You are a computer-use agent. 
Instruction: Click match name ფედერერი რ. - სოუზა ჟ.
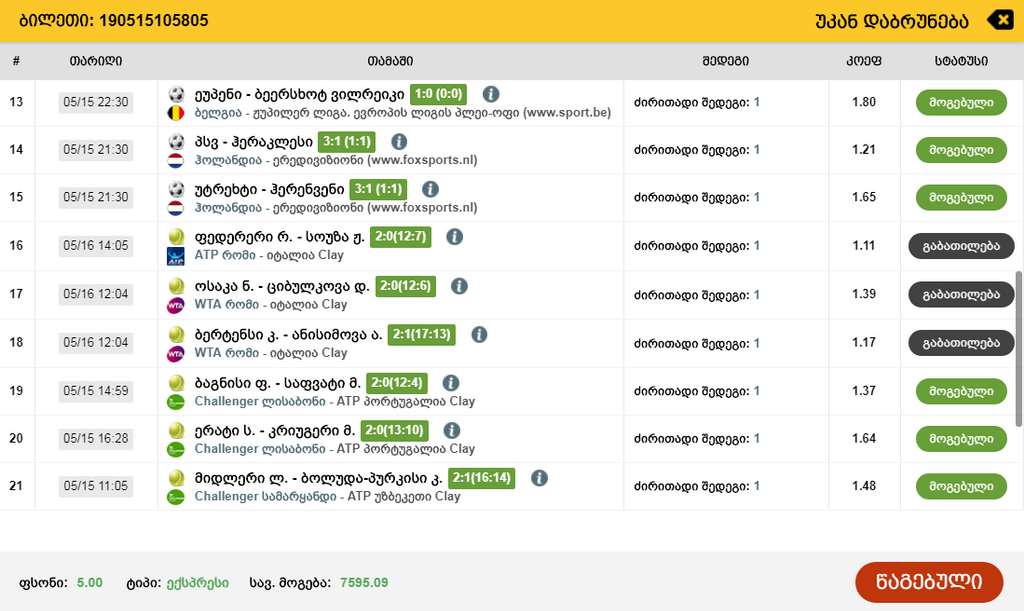coord(280,237)
